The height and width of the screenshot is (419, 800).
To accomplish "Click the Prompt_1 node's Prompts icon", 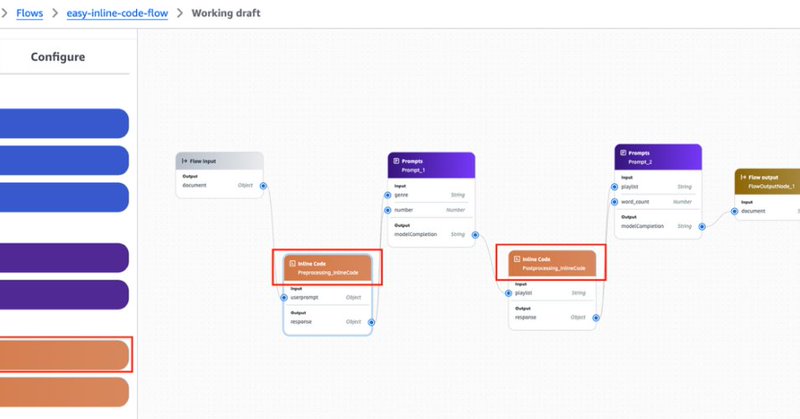I will 396,161.
